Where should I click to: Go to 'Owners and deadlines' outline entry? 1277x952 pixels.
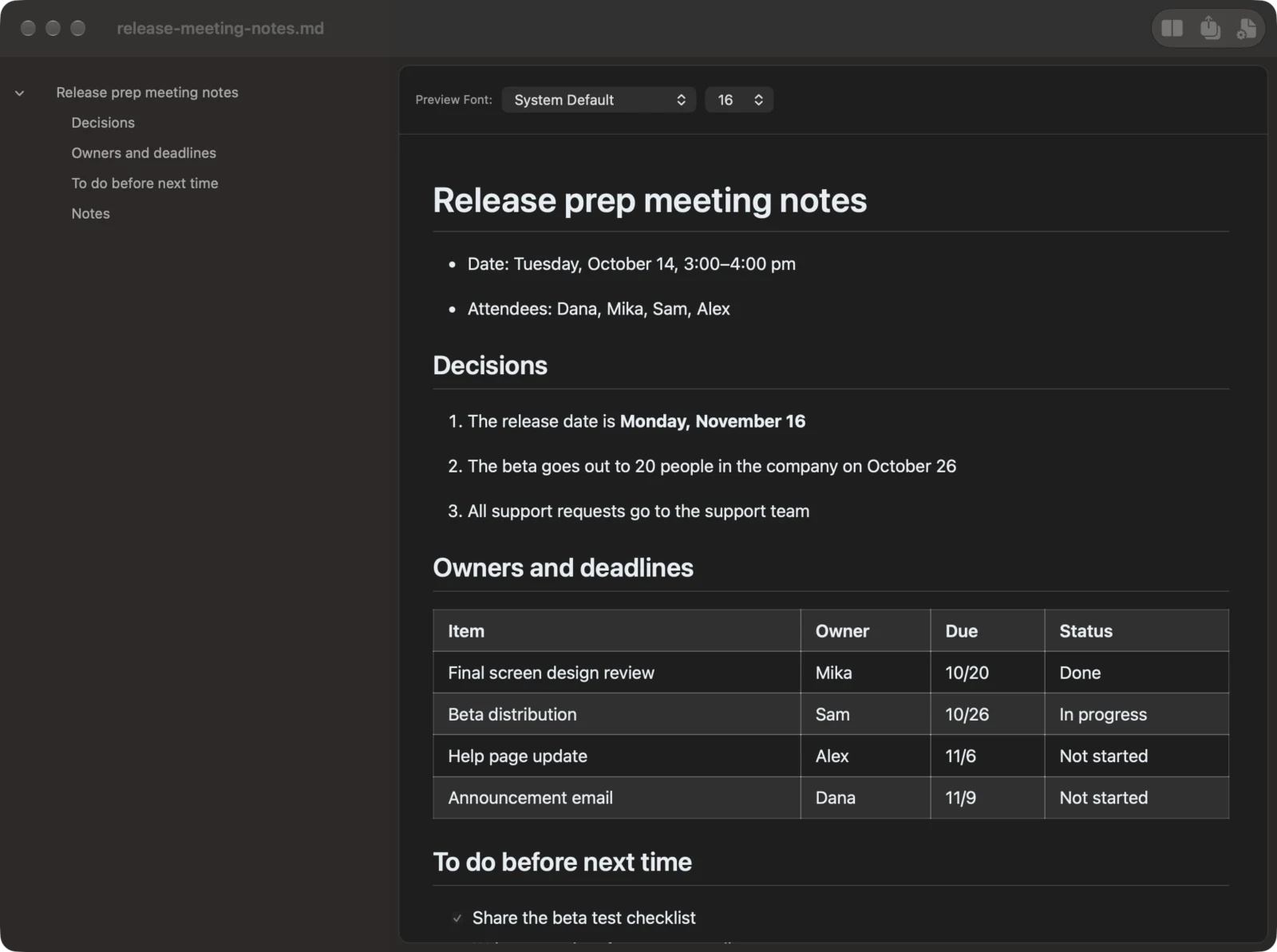point(144,153)
